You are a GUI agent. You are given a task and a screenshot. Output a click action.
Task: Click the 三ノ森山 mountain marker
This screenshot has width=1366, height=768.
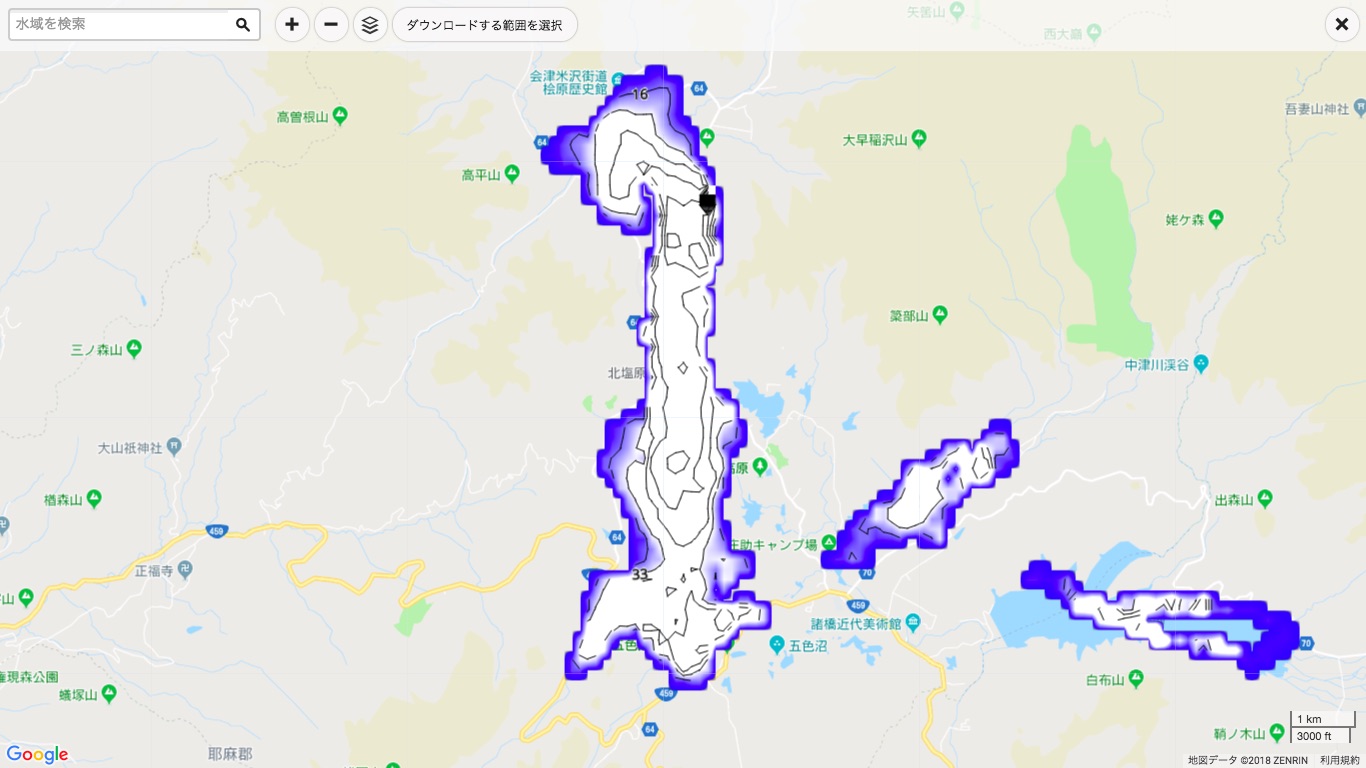point(134,348)
